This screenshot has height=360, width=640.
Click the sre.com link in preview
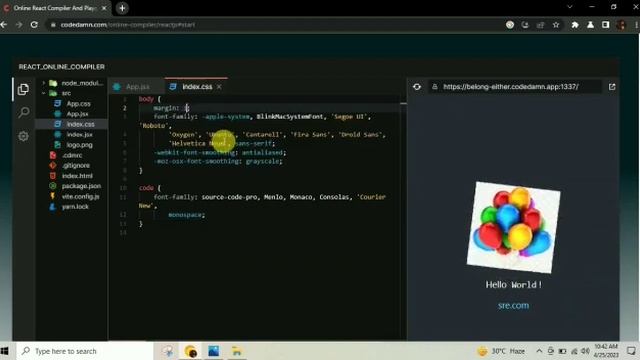coord(513,305)
